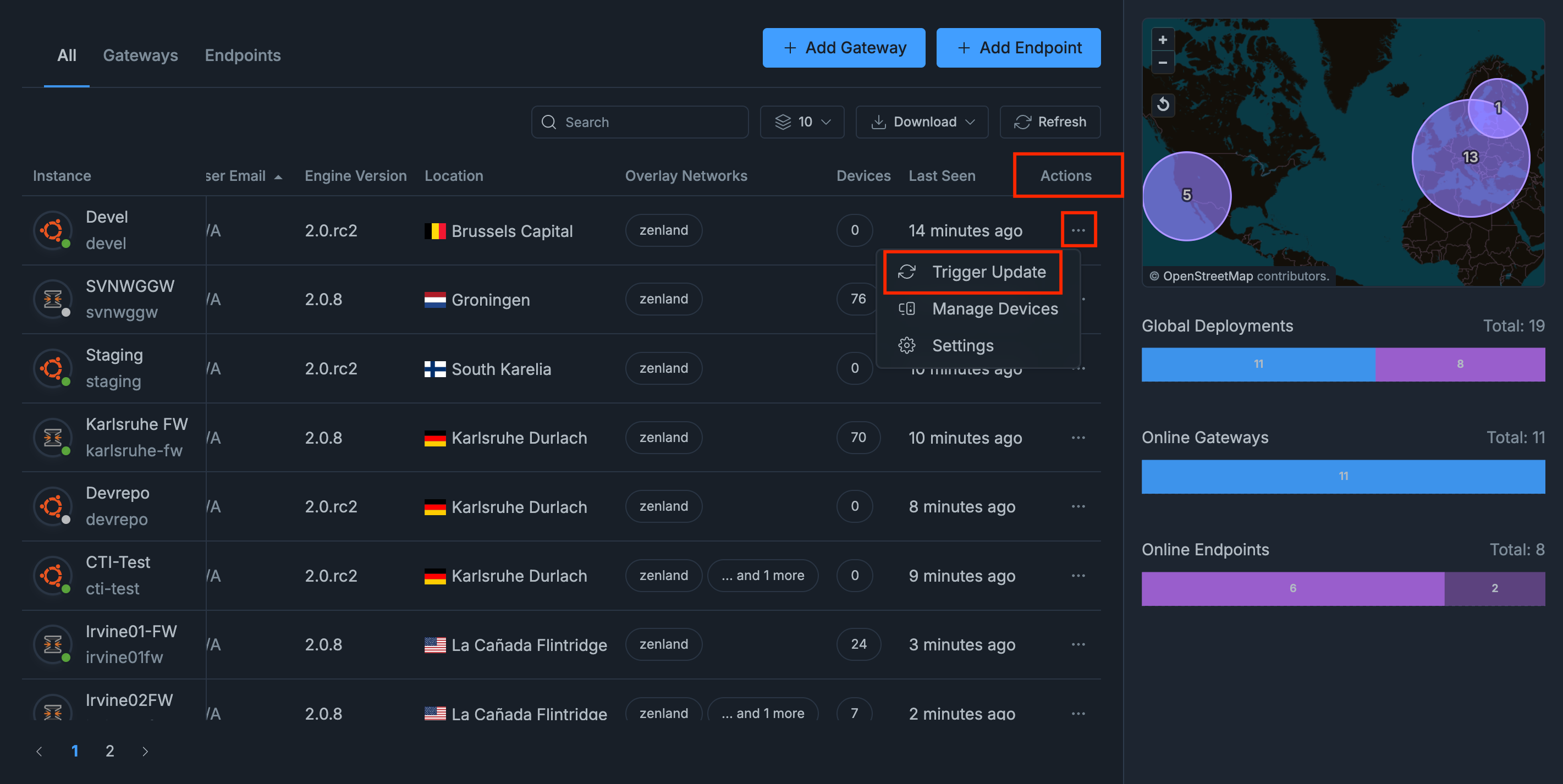This screenshot has height=784, width=1563.
Task: Switch to the Endpoints tab
Action: tap(242, 55)
